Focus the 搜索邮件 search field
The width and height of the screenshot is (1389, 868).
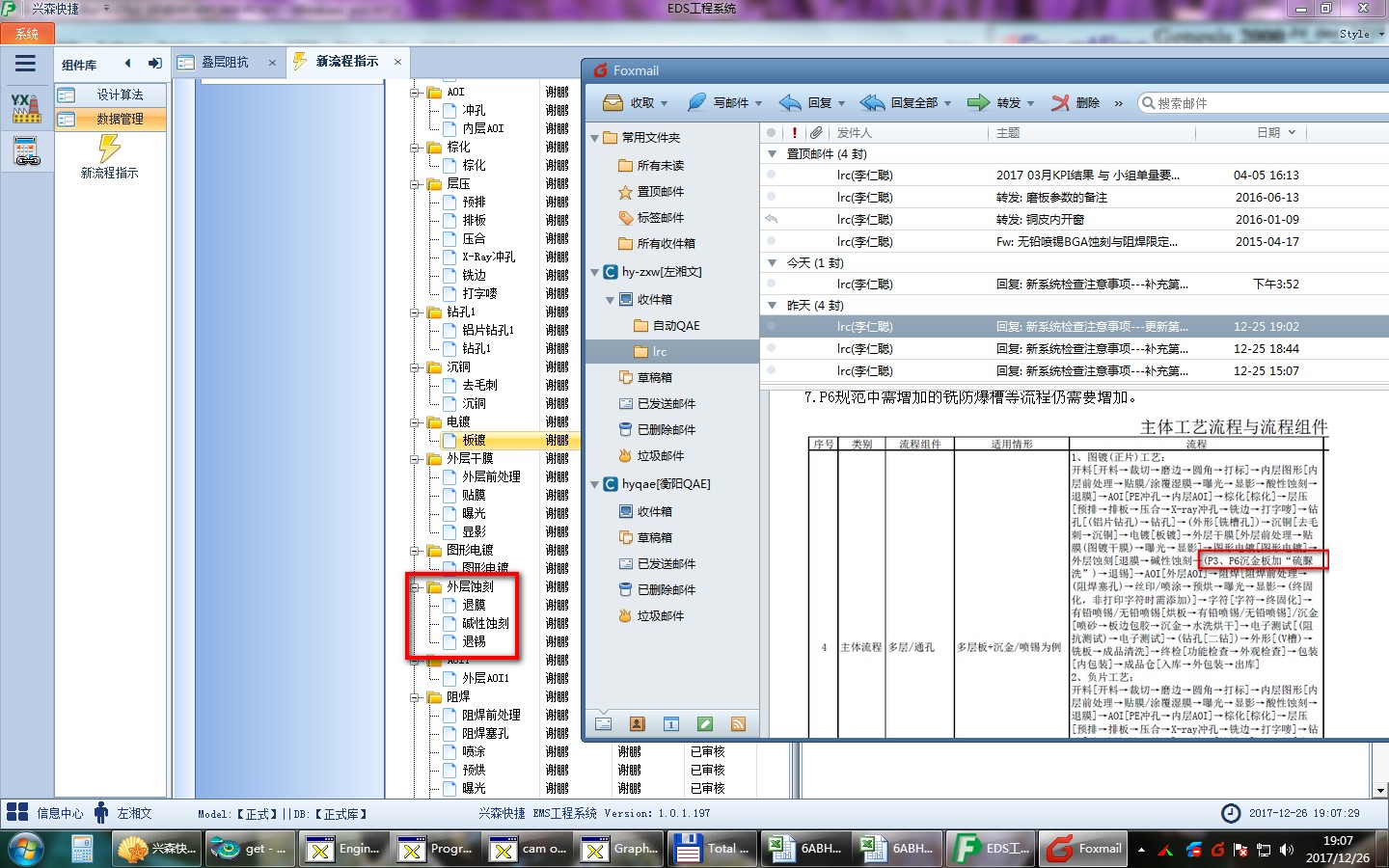click(1264, 103)
